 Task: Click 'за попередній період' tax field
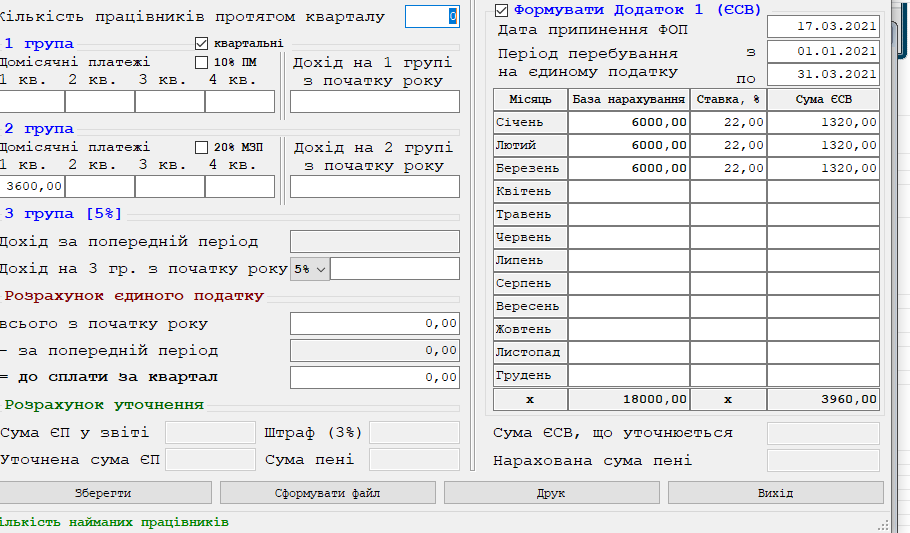click(x=375, y=351)
